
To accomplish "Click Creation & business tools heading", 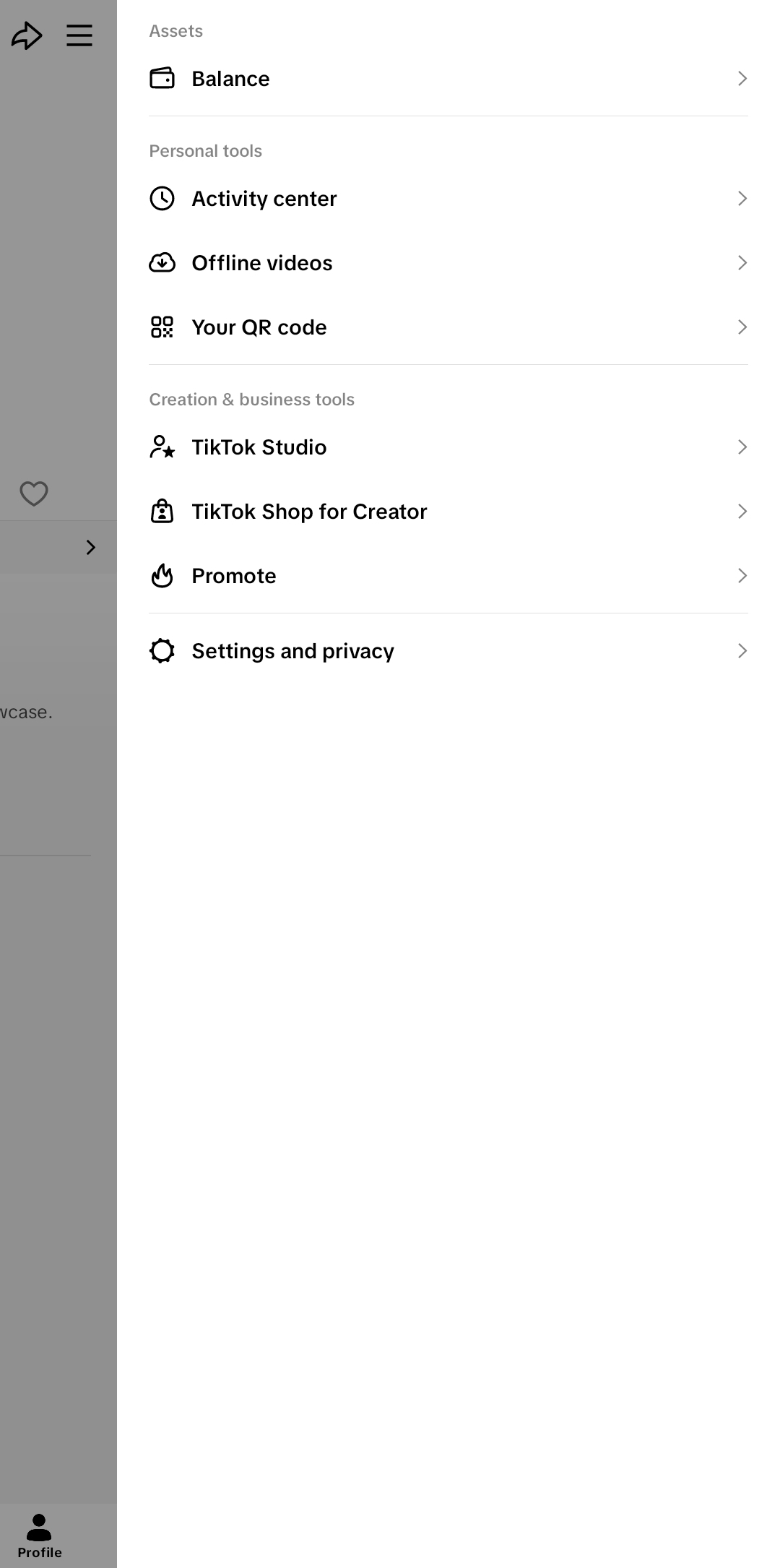I will (x=251, y=400).
